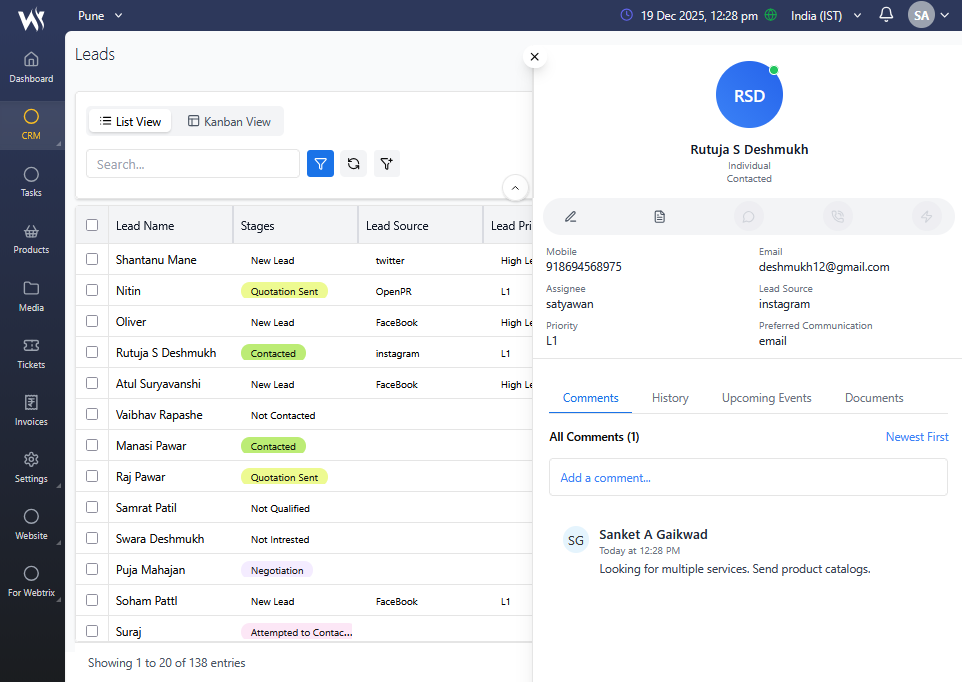The width and height of the screenshot is (962, 682).
Task: Collapse the filter section with chevron-up button
Action: [515, 188]
